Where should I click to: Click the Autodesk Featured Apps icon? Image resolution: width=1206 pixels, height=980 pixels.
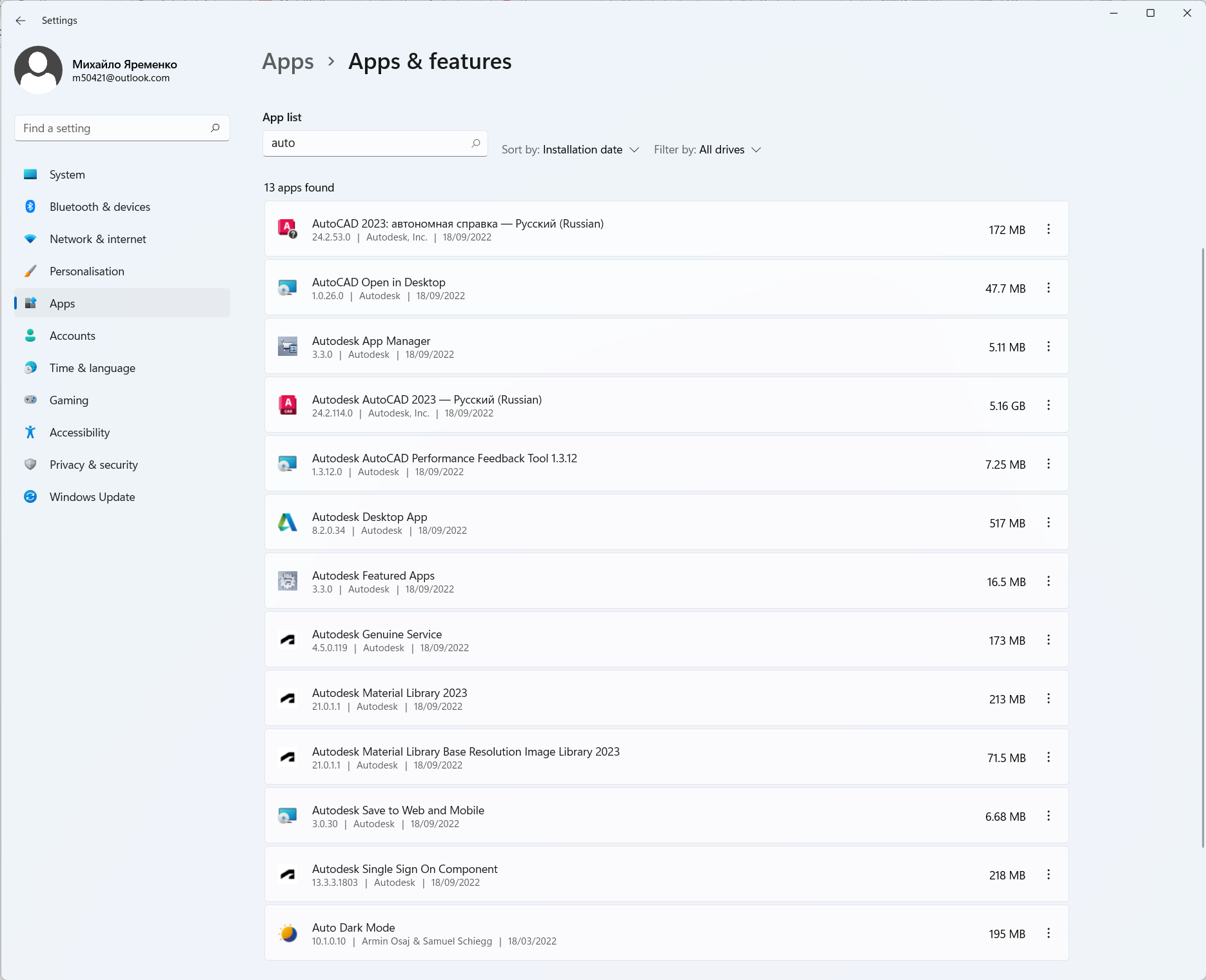point(288,581)
